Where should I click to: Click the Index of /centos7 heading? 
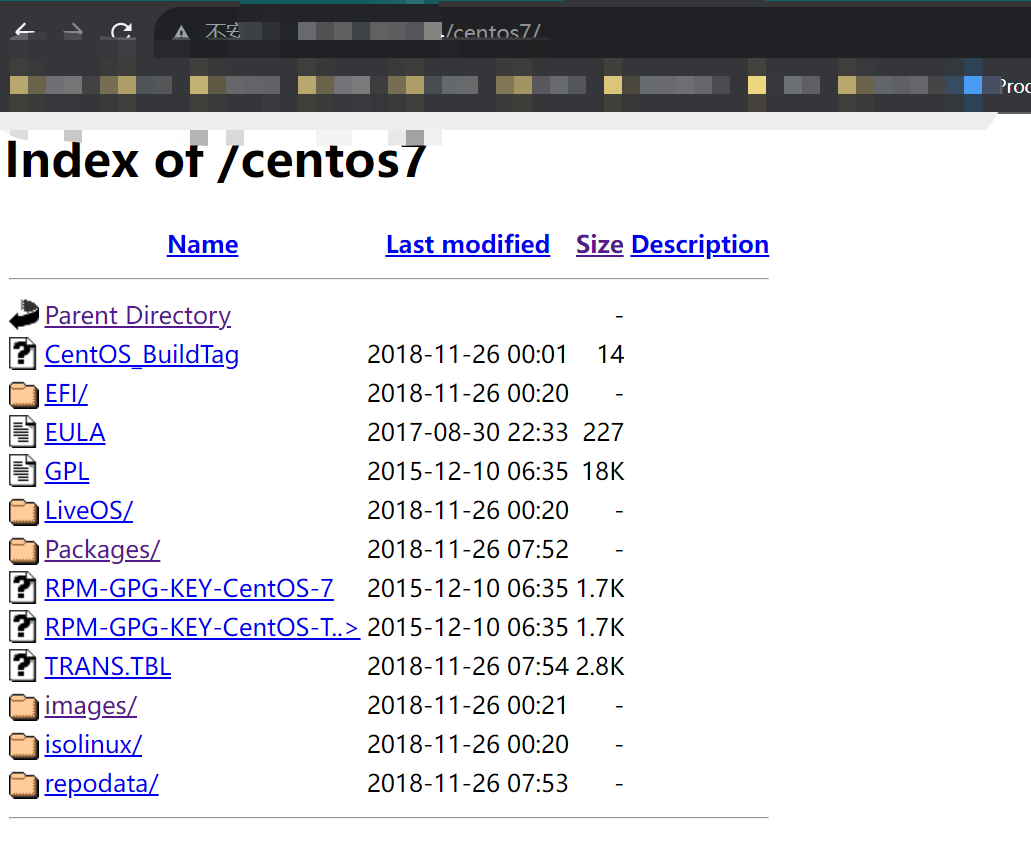[x=216, y=160]
